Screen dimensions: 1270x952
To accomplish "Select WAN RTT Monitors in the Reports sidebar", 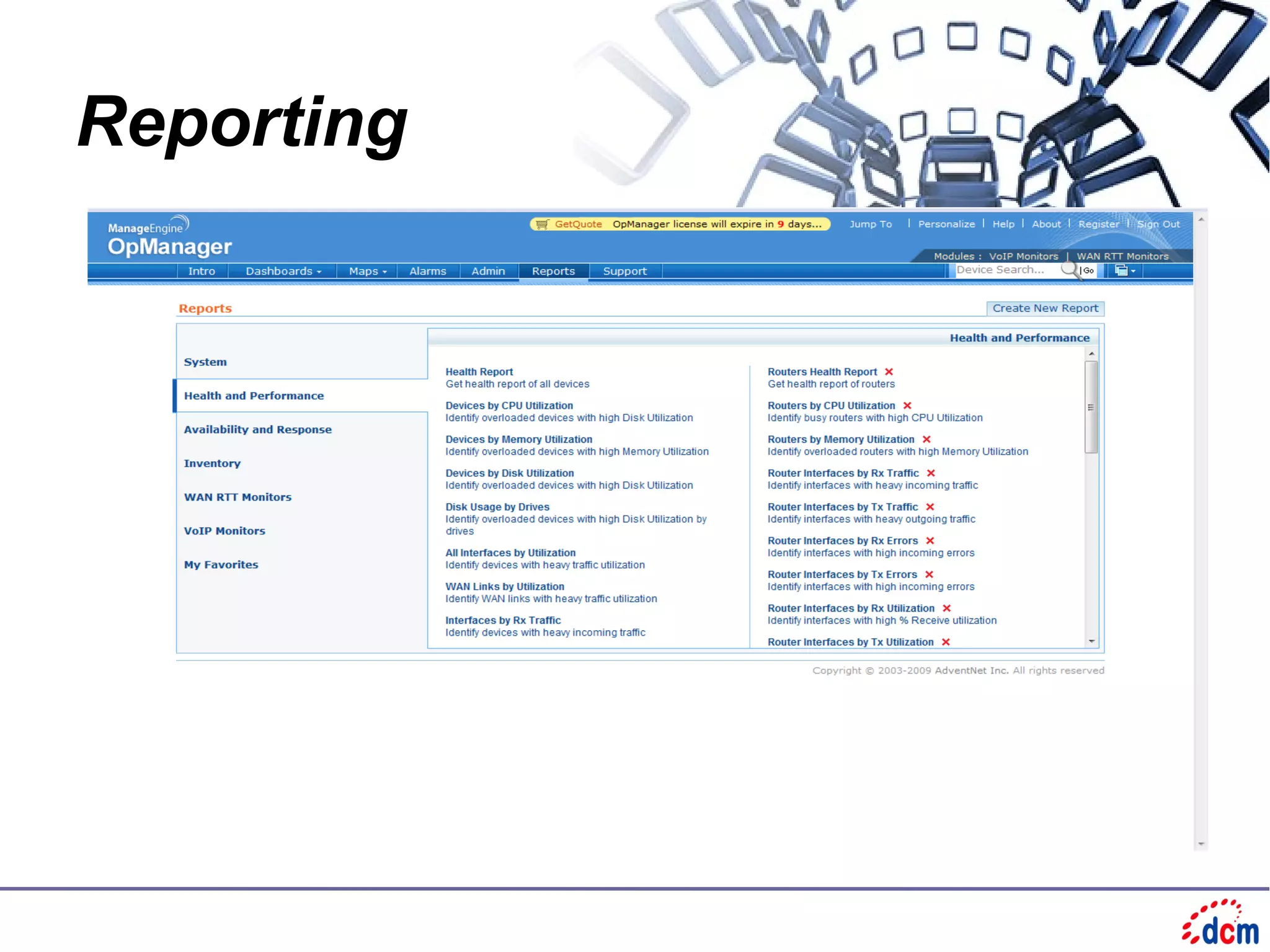I will click(x=238, y=497).
